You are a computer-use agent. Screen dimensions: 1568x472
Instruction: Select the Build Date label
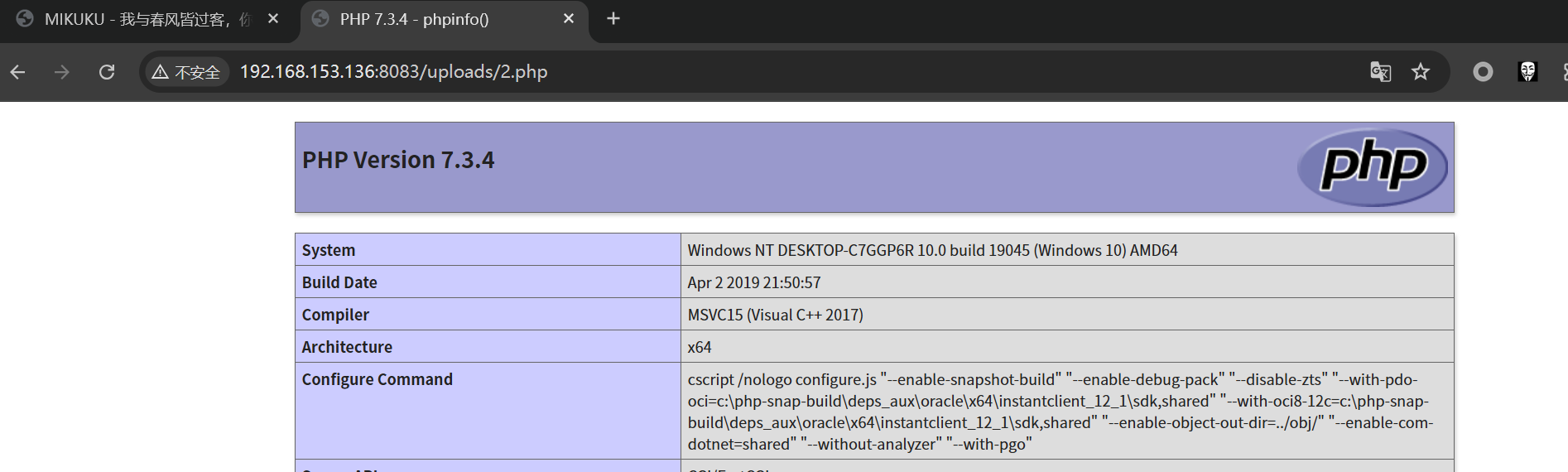coord(339,282)
